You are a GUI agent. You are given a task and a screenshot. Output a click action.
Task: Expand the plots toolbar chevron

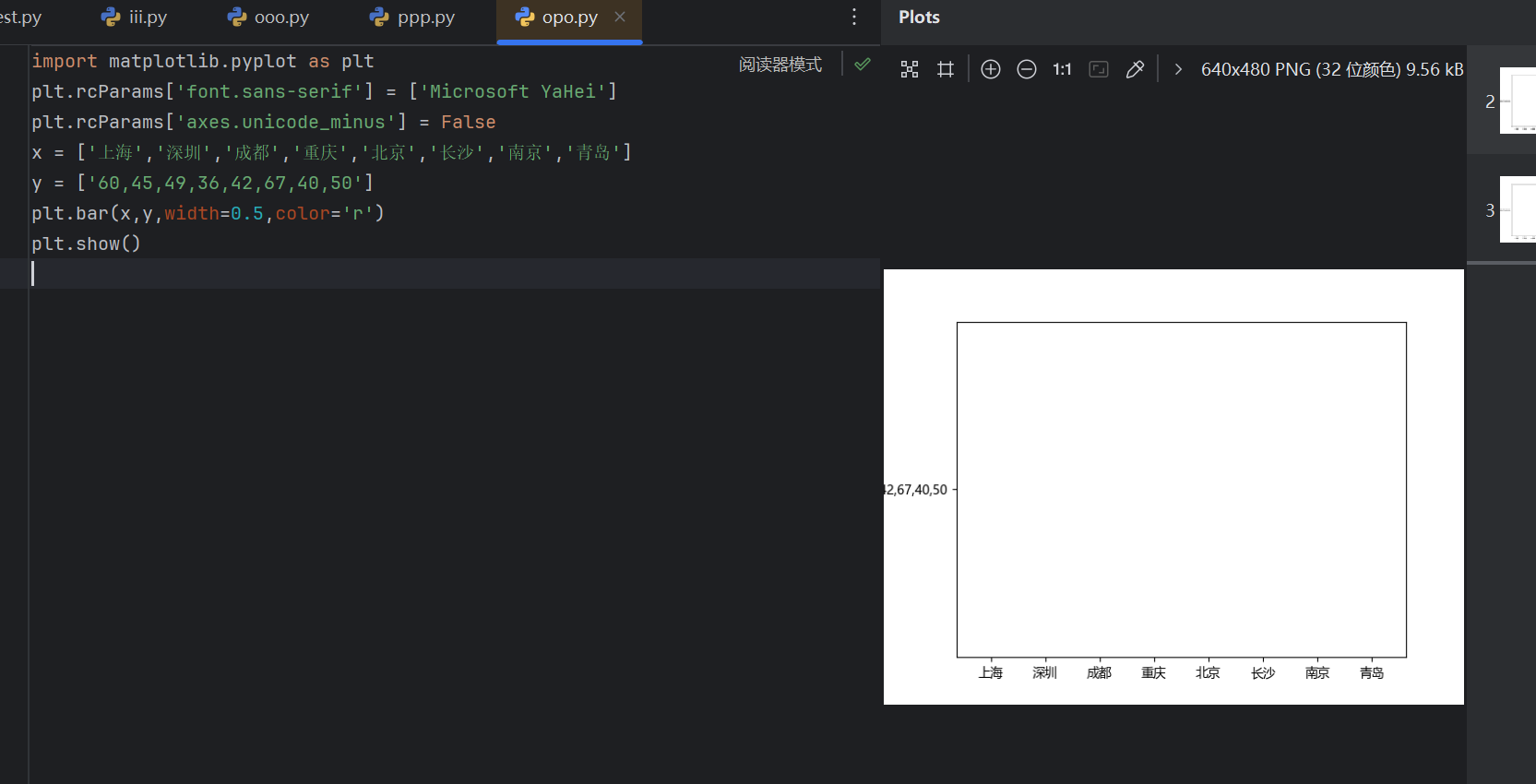[1178, 69]
